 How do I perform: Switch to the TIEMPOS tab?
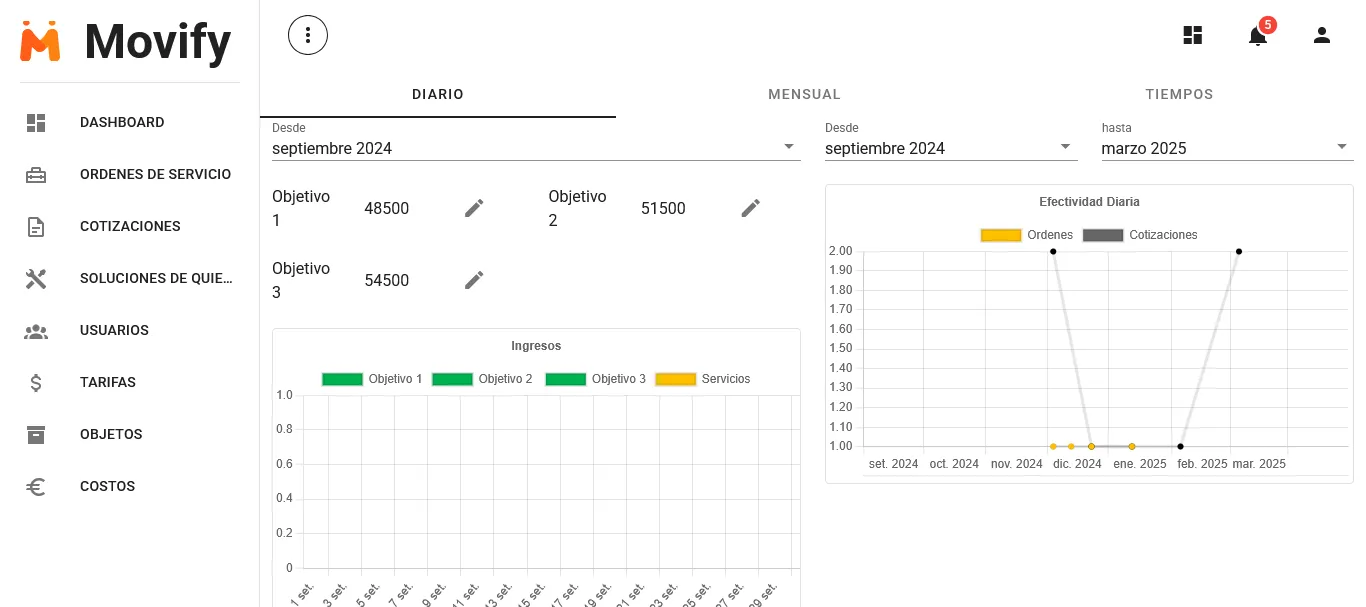(1179, 94)
